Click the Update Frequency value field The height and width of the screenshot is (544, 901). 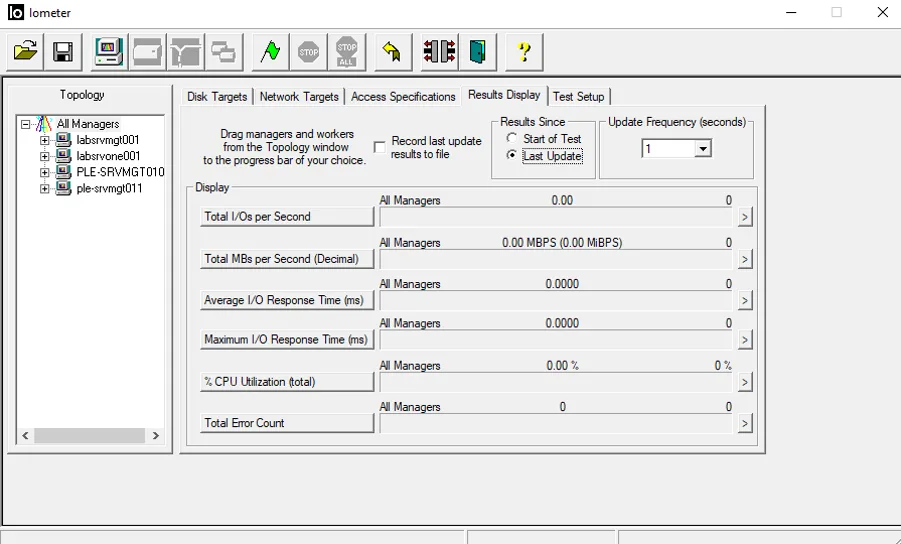[668, 149]
